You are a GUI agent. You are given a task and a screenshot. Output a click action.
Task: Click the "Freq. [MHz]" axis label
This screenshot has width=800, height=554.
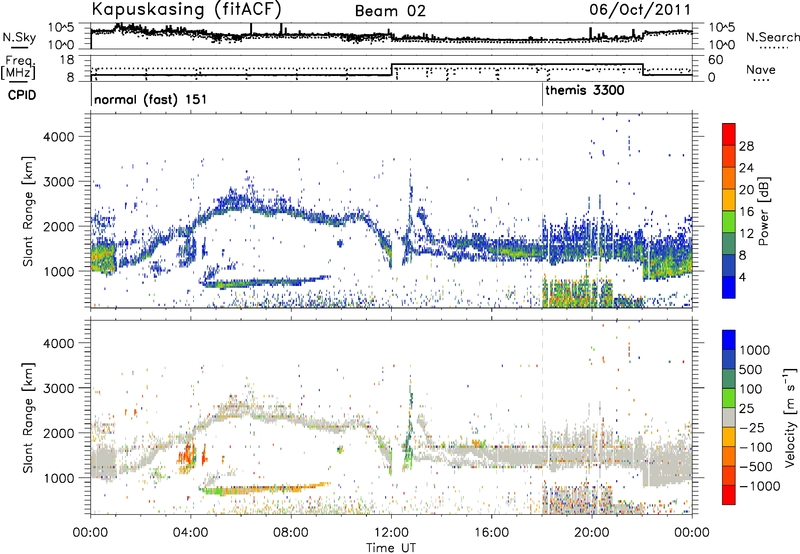point(20,67)
